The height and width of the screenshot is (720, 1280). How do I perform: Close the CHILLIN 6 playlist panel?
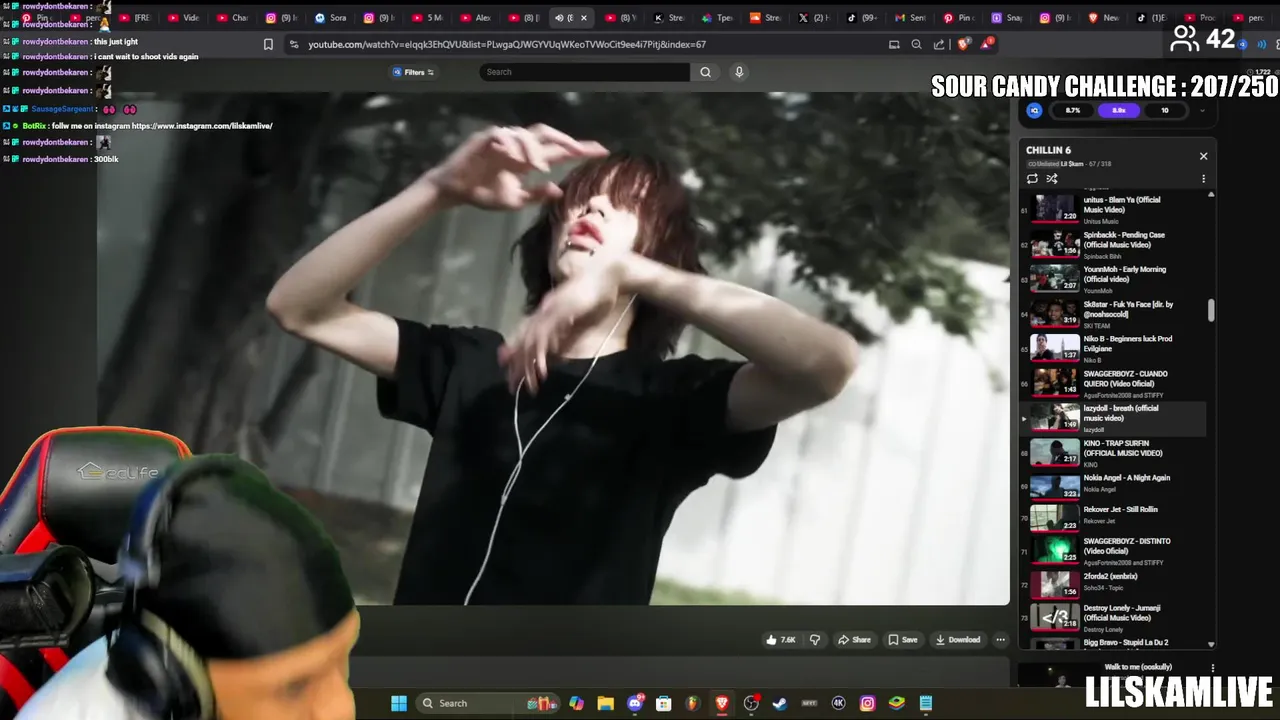(x=1203, y=156)
